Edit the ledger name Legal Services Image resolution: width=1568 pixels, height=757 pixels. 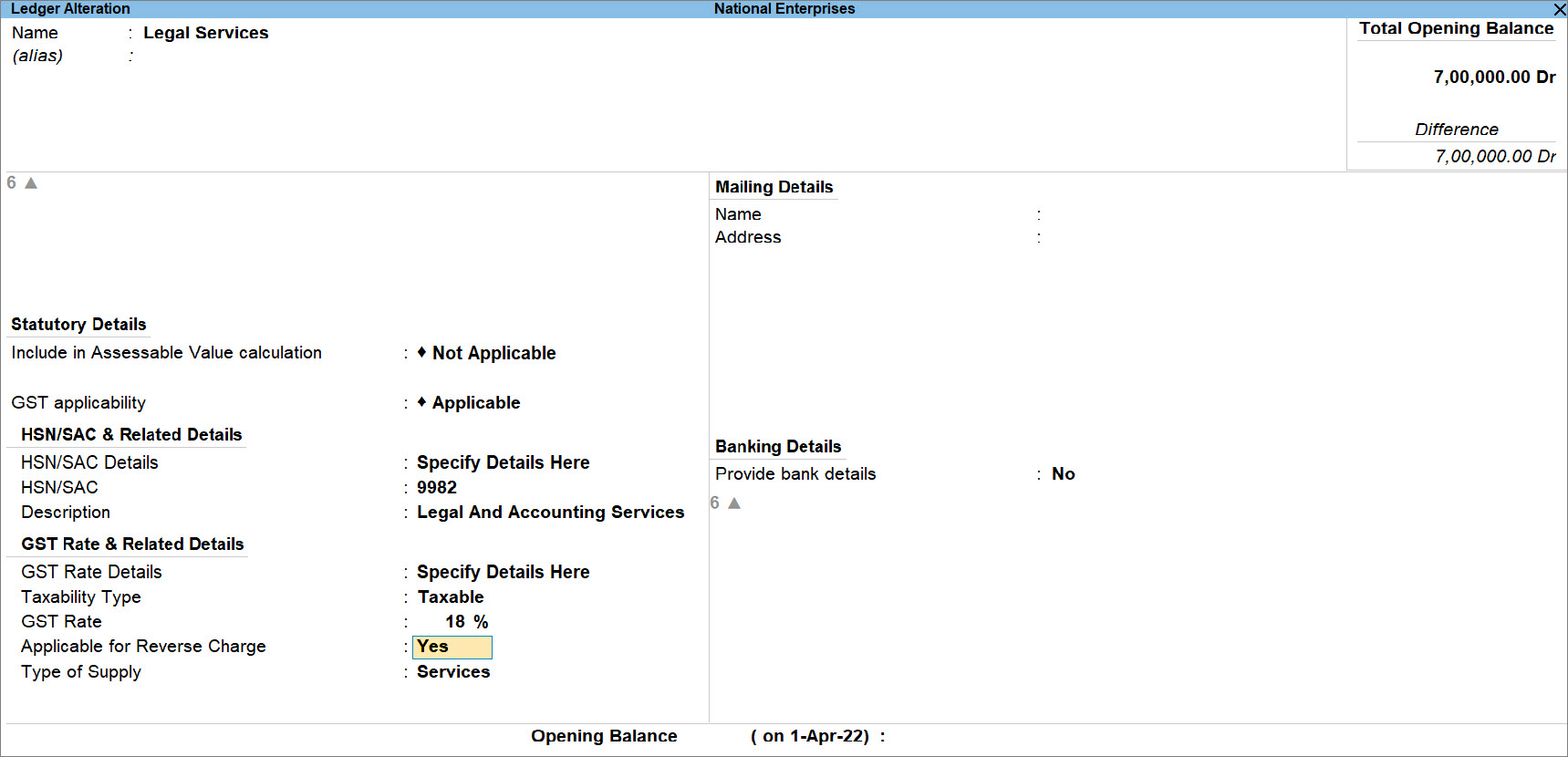click(x=206, y=33)
